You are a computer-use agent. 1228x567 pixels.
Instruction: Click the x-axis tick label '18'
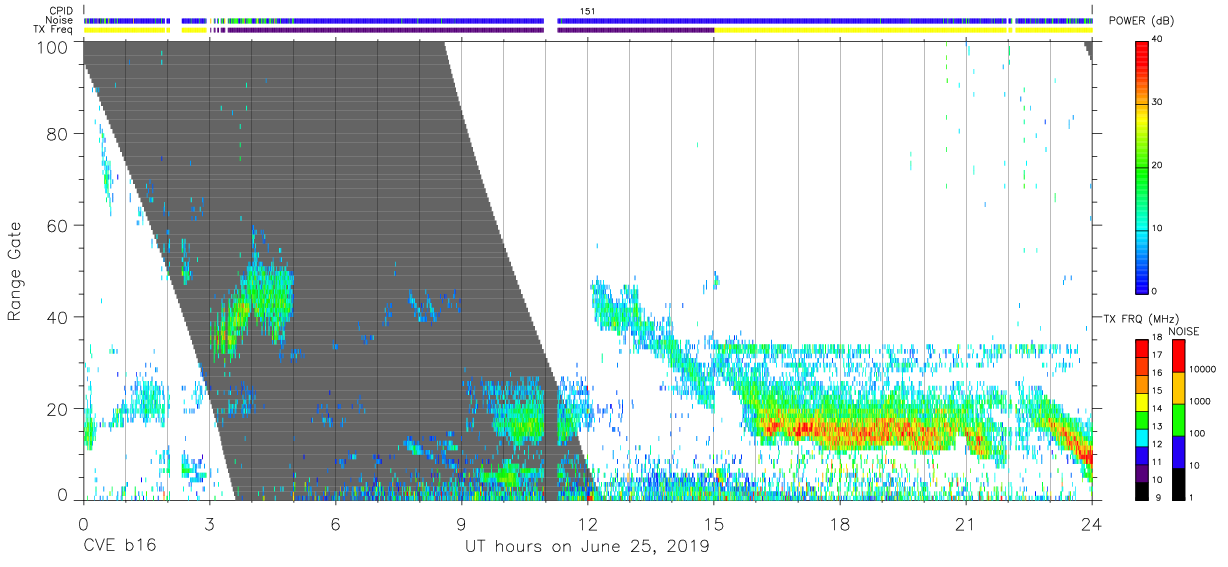click(839, 524)
